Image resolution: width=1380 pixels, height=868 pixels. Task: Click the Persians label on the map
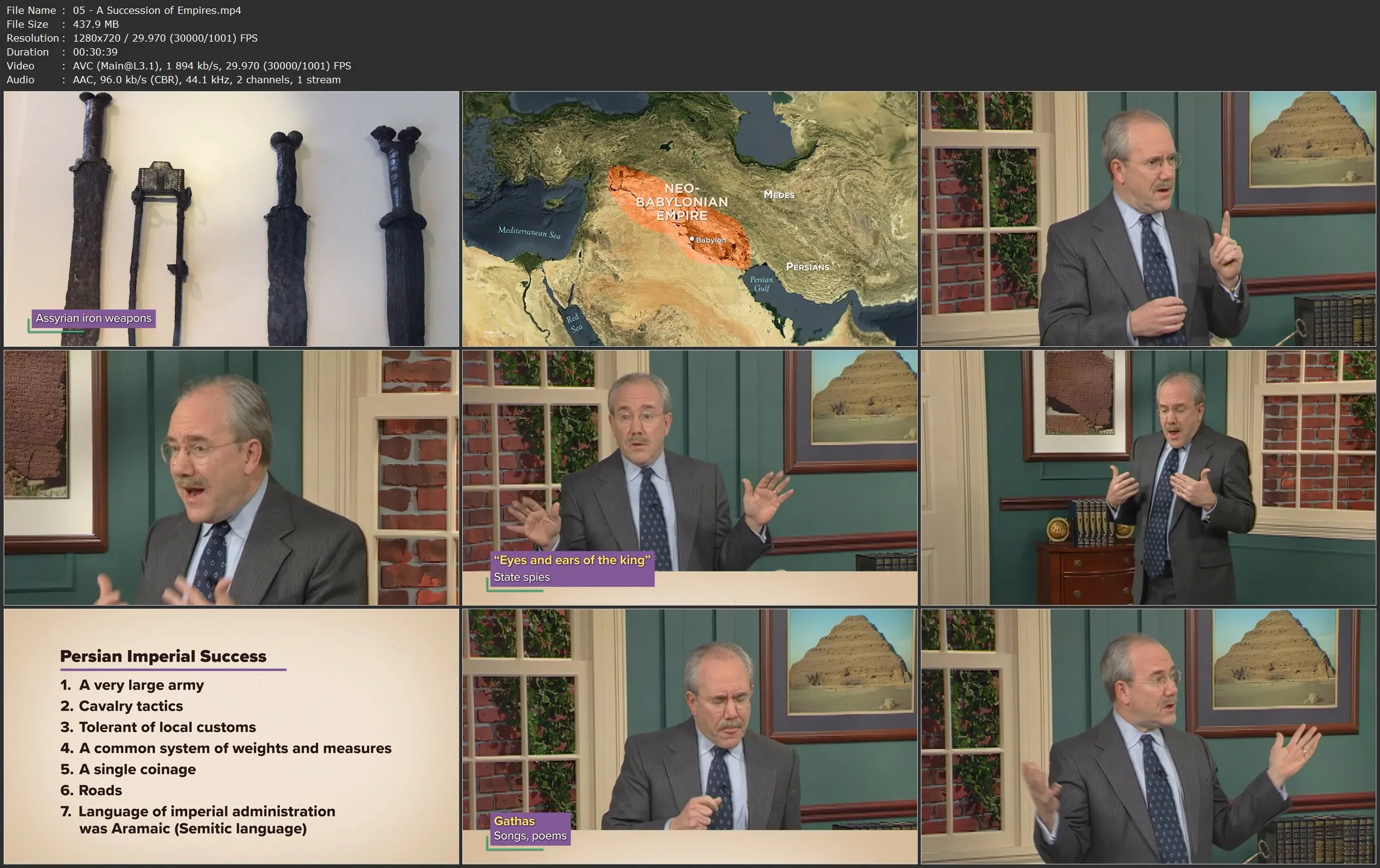(x=807, y=267)
